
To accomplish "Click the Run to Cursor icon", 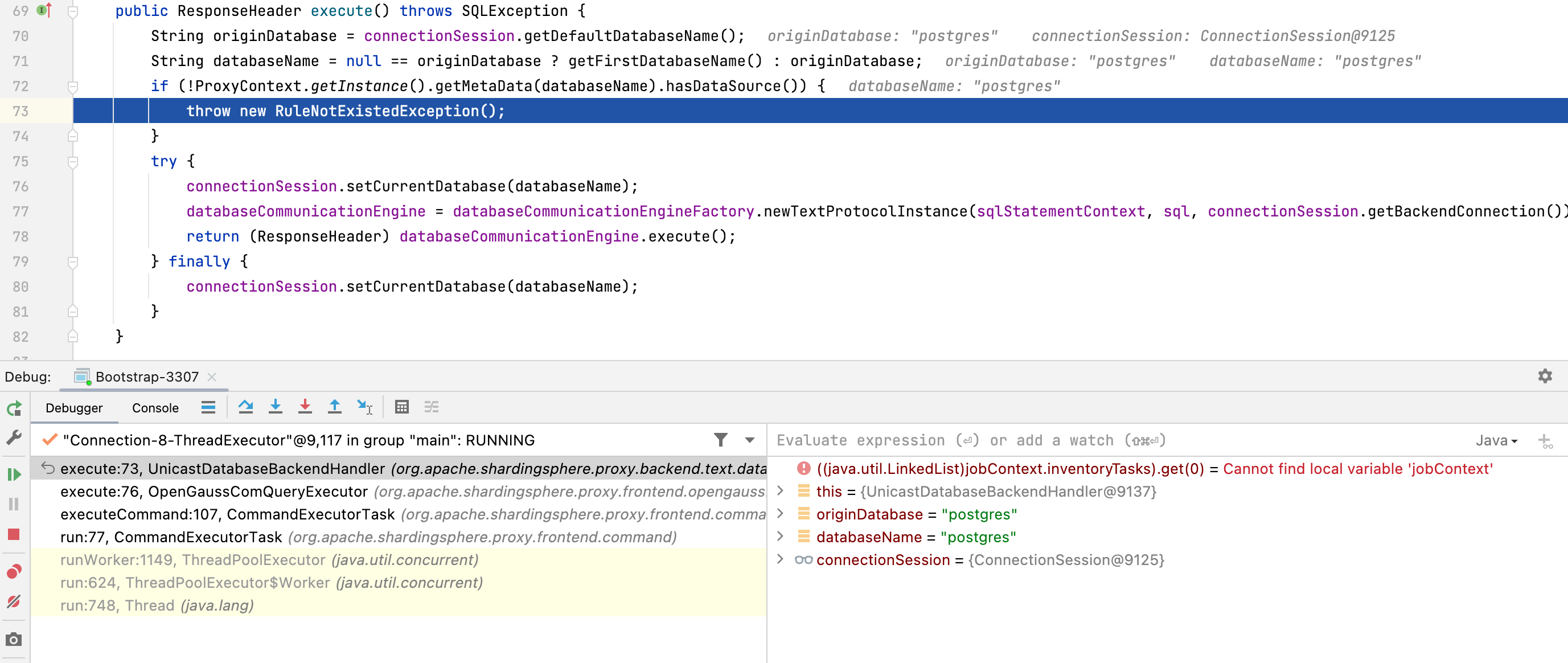I will [x=364, y=407].
